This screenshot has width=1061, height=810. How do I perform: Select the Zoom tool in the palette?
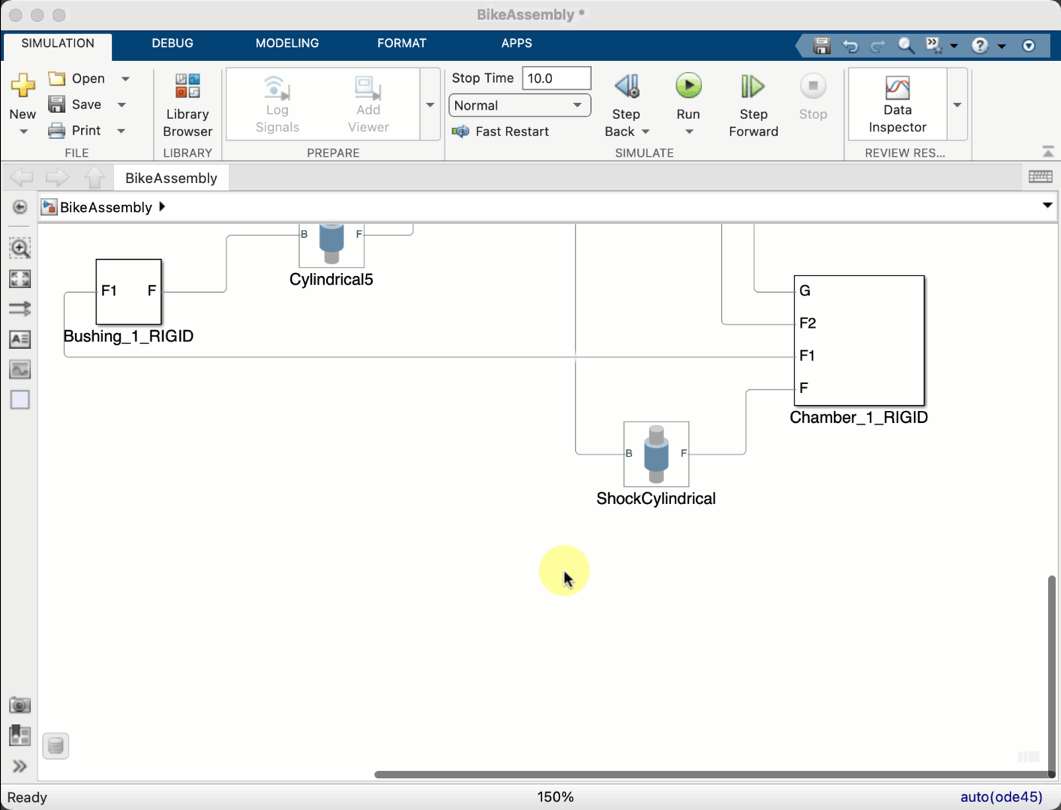pos(20,248)
